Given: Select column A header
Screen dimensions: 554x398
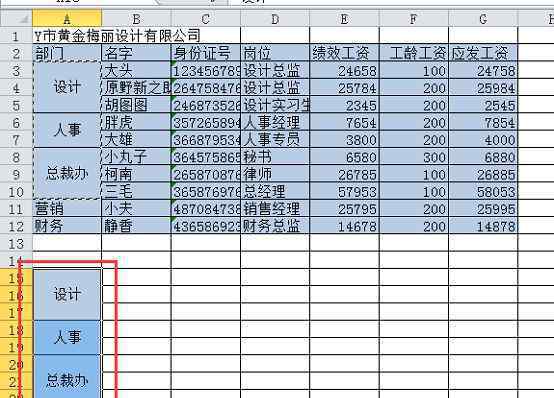Looking at the screenshot, I should point(67,18).
